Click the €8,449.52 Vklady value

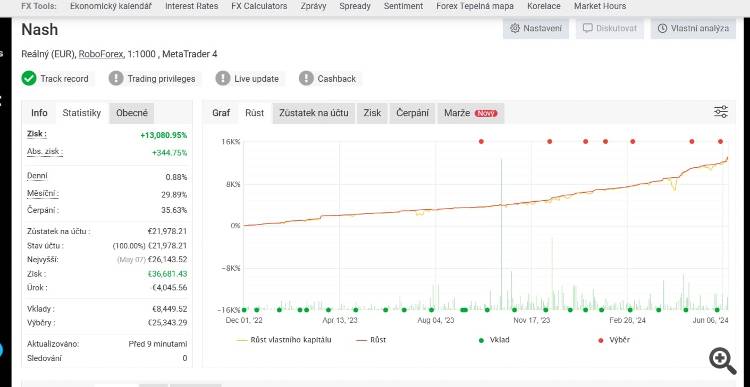click(x=169, y=309)
